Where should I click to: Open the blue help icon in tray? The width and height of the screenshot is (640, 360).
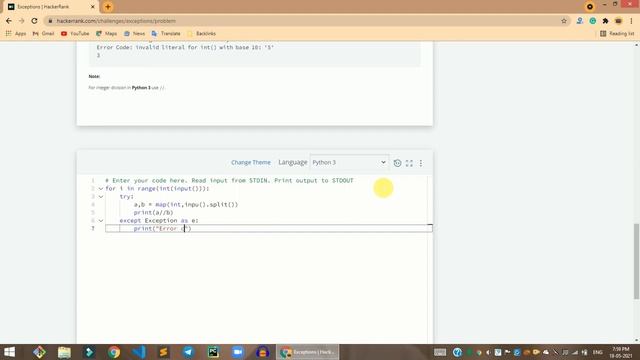(x=457, y=352)
